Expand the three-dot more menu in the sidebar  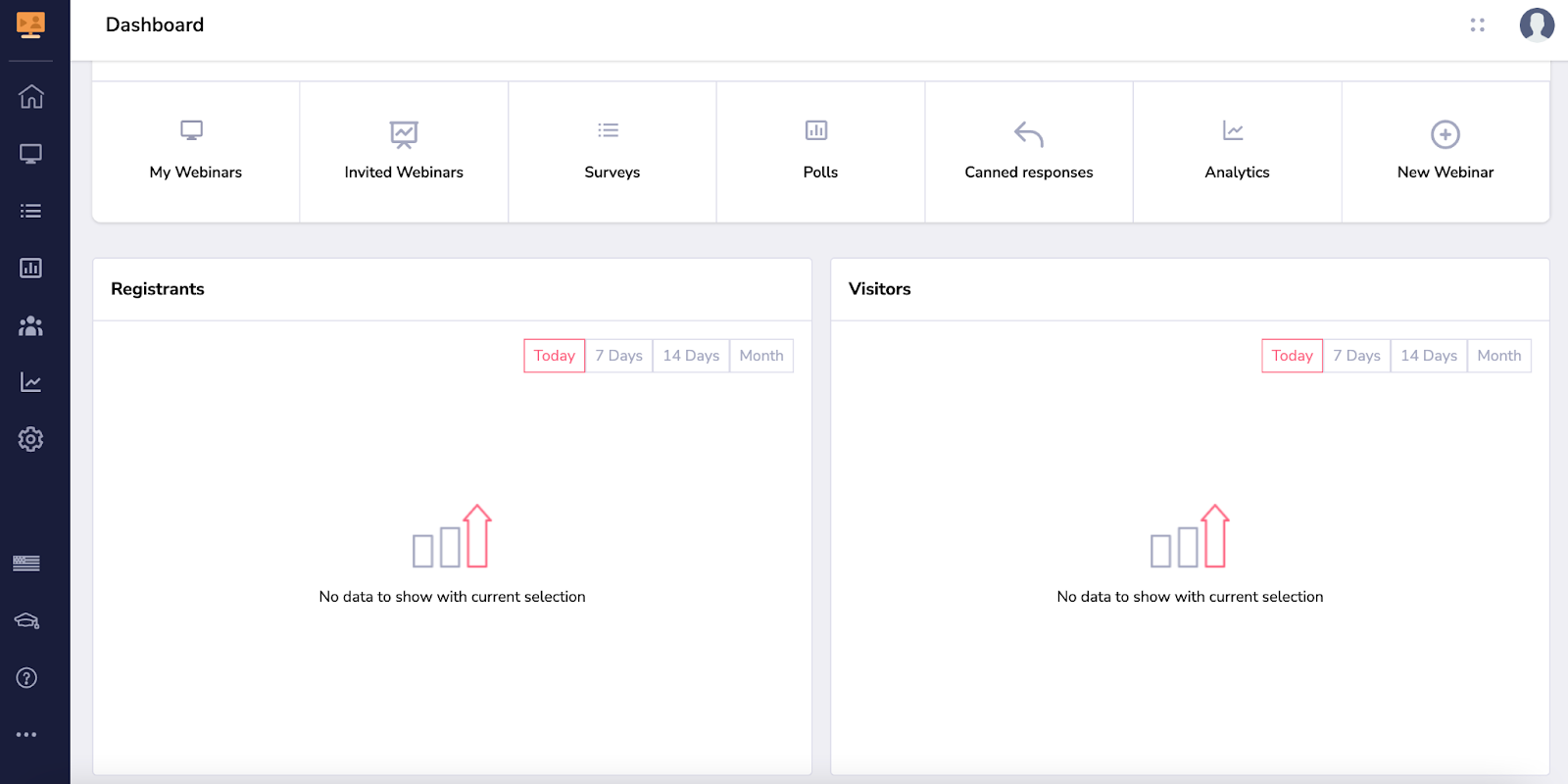click(x=26, y=734)
